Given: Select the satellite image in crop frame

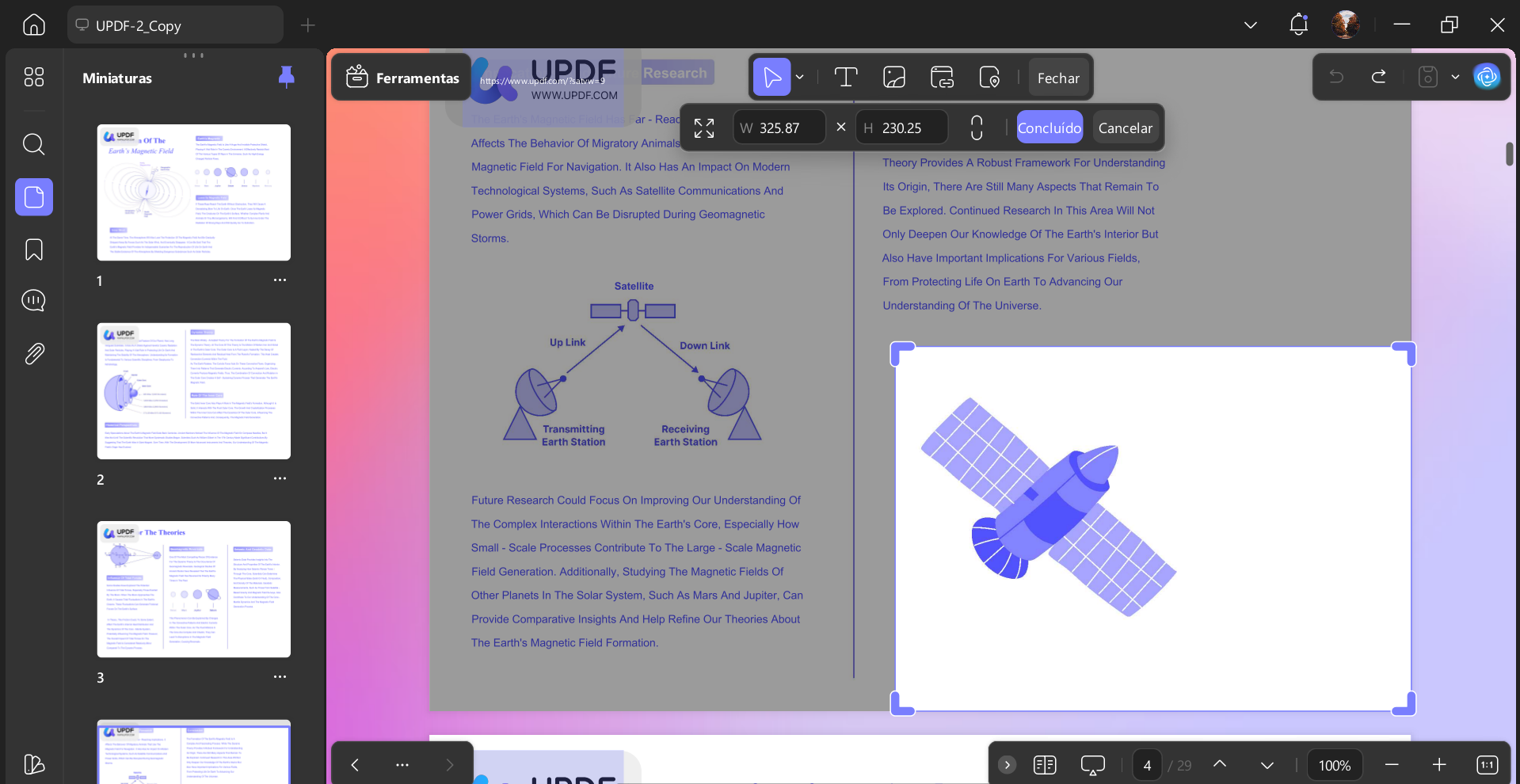Looking at the screenshot, I should 1152,529.
